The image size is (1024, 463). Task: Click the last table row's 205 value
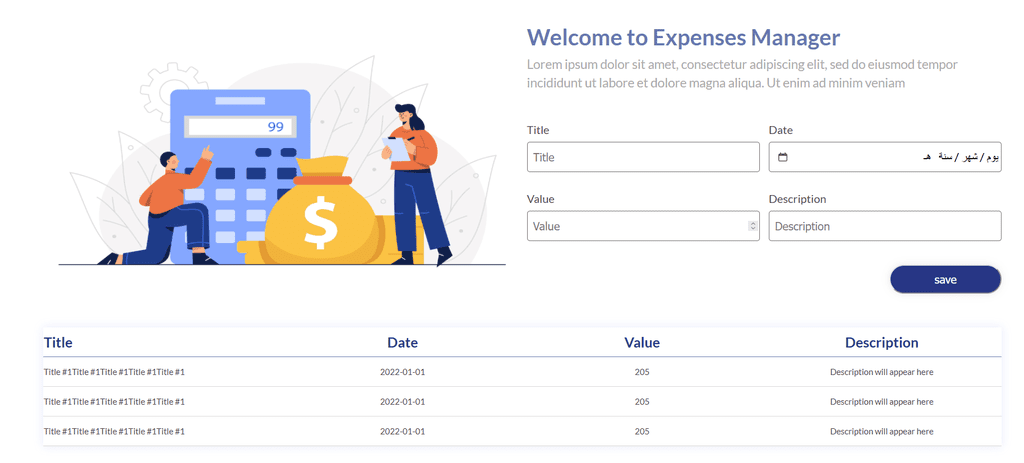[x=642, y=432]
